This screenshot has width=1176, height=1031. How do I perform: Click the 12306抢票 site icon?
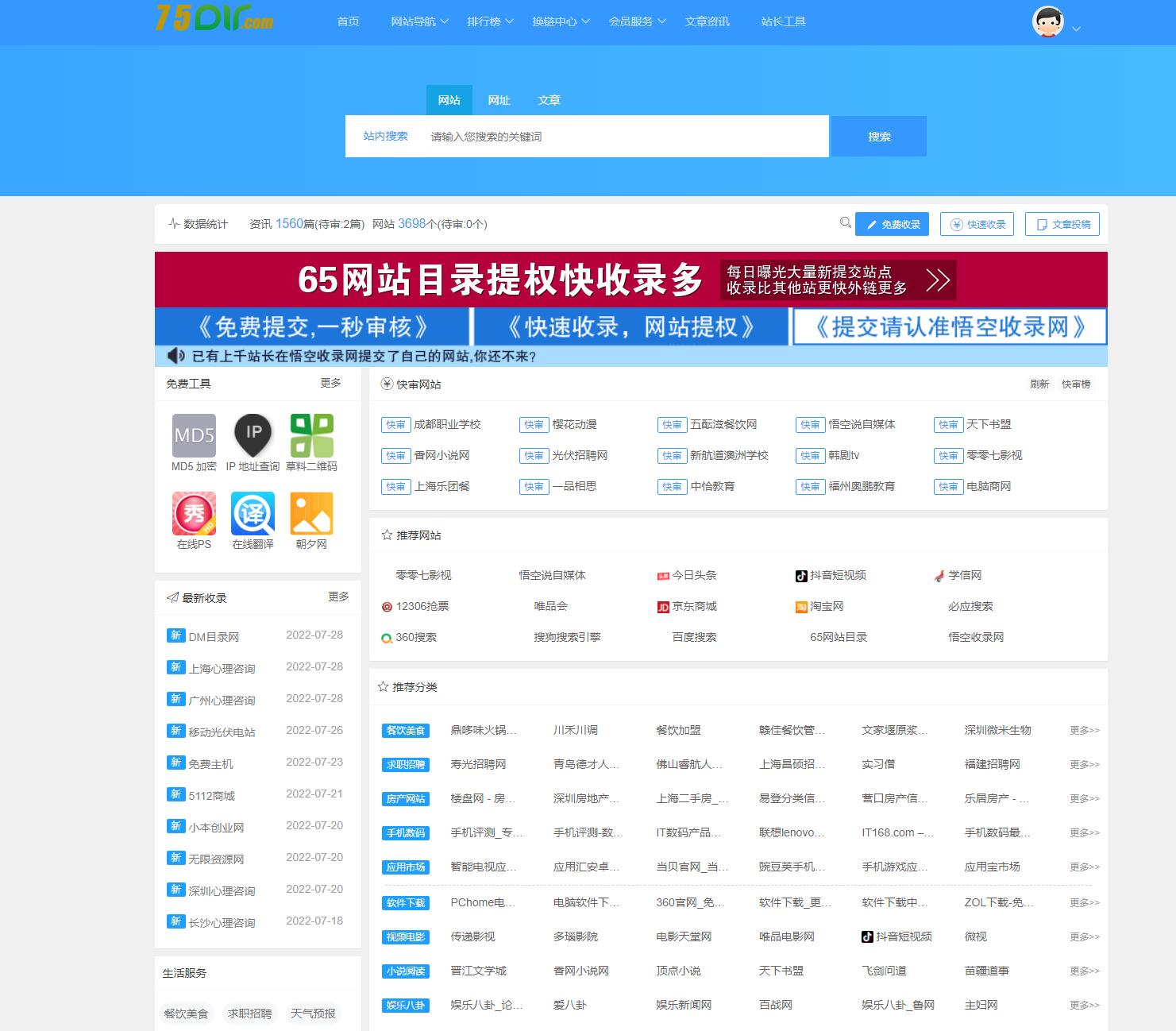pos(387,607)
